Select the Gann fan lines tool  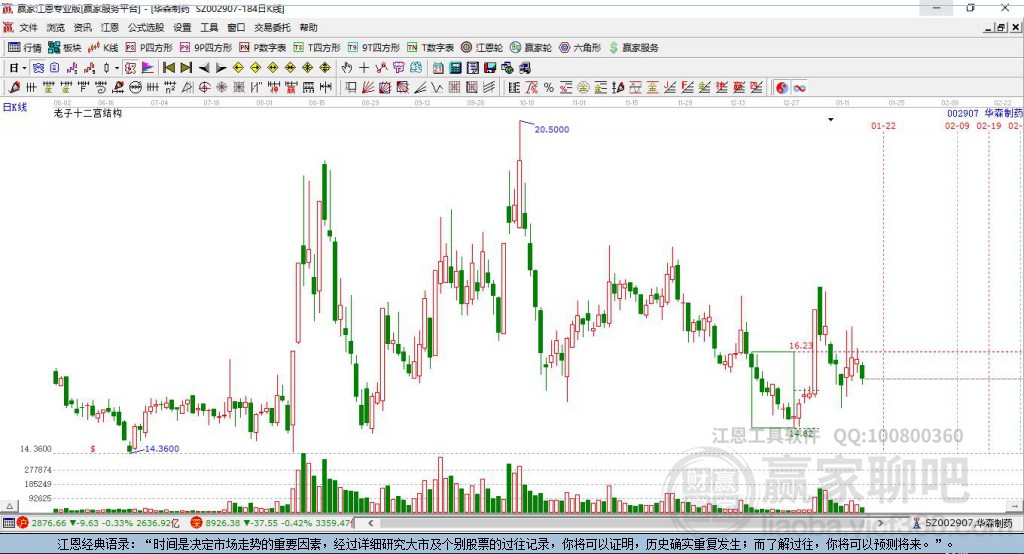coord(369,87)
